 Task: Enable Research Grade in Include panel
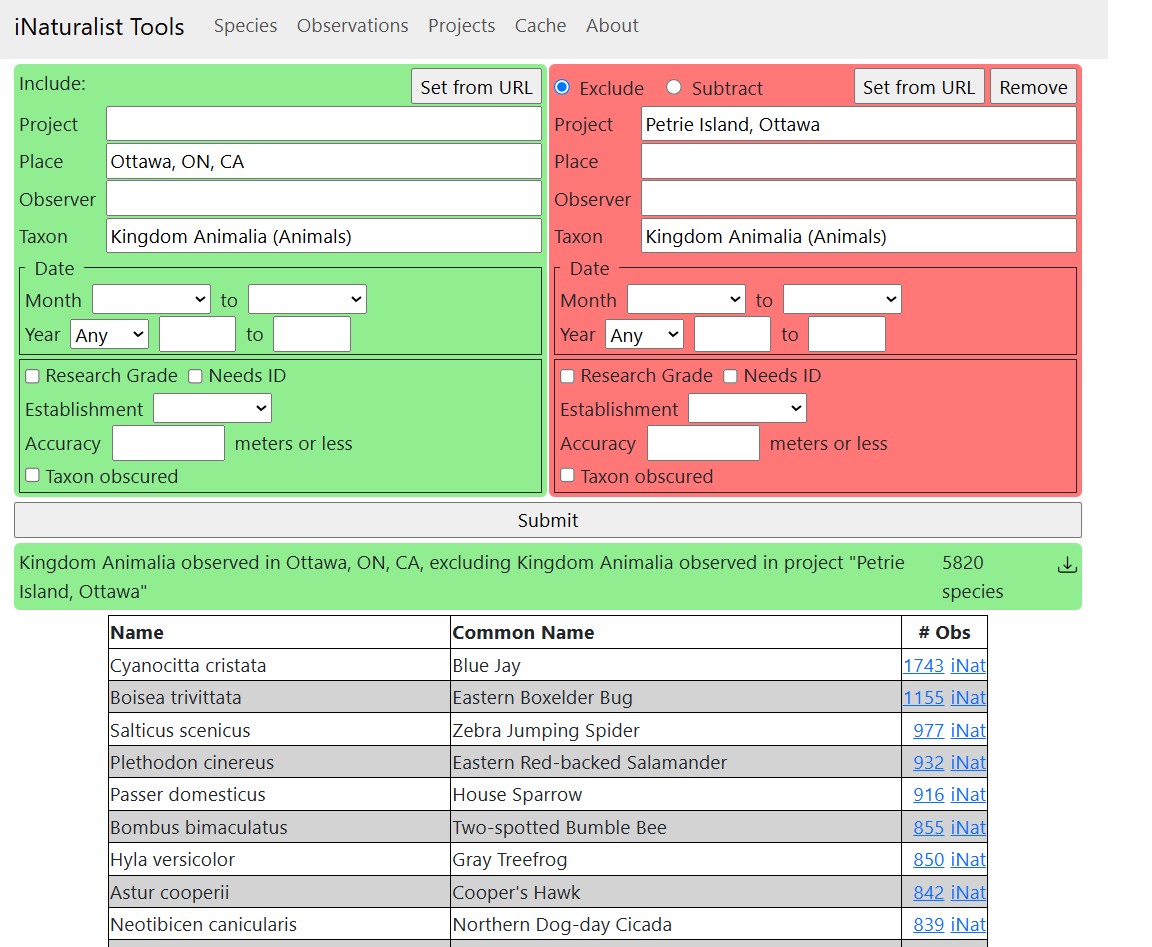click(32, 376)
